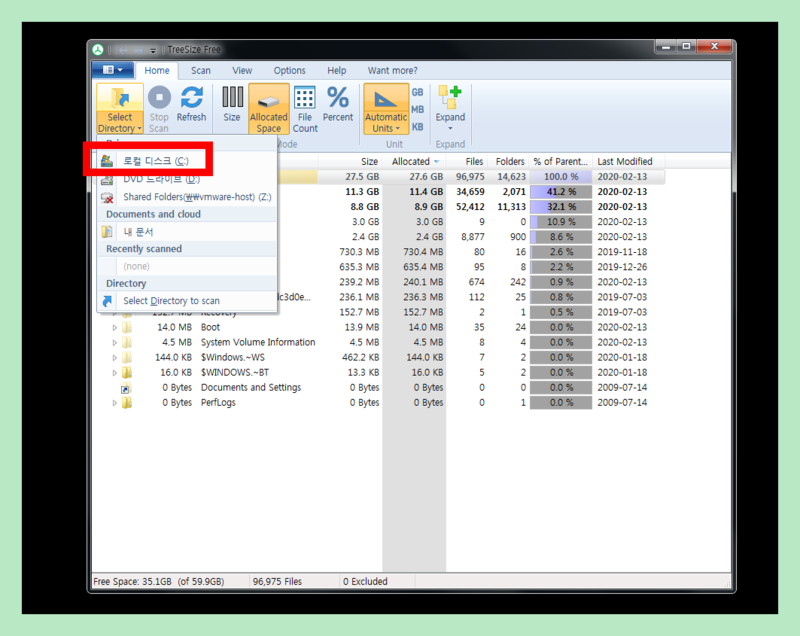Click the local disk C: drive icon

[x=107, y=161]
